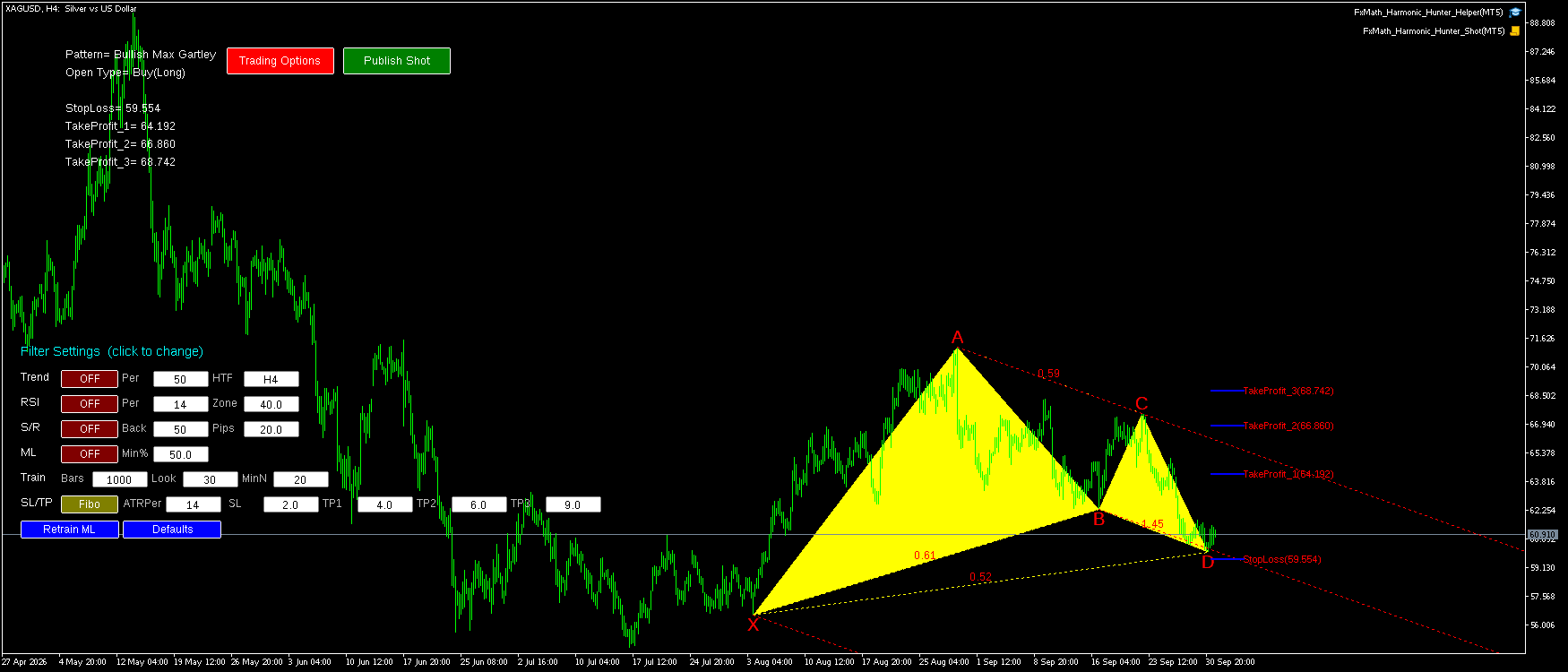Click the SL multiplier field 2.0
Image resolution: width=1568 pixels, height=672 pixels.
pos(290,504)
